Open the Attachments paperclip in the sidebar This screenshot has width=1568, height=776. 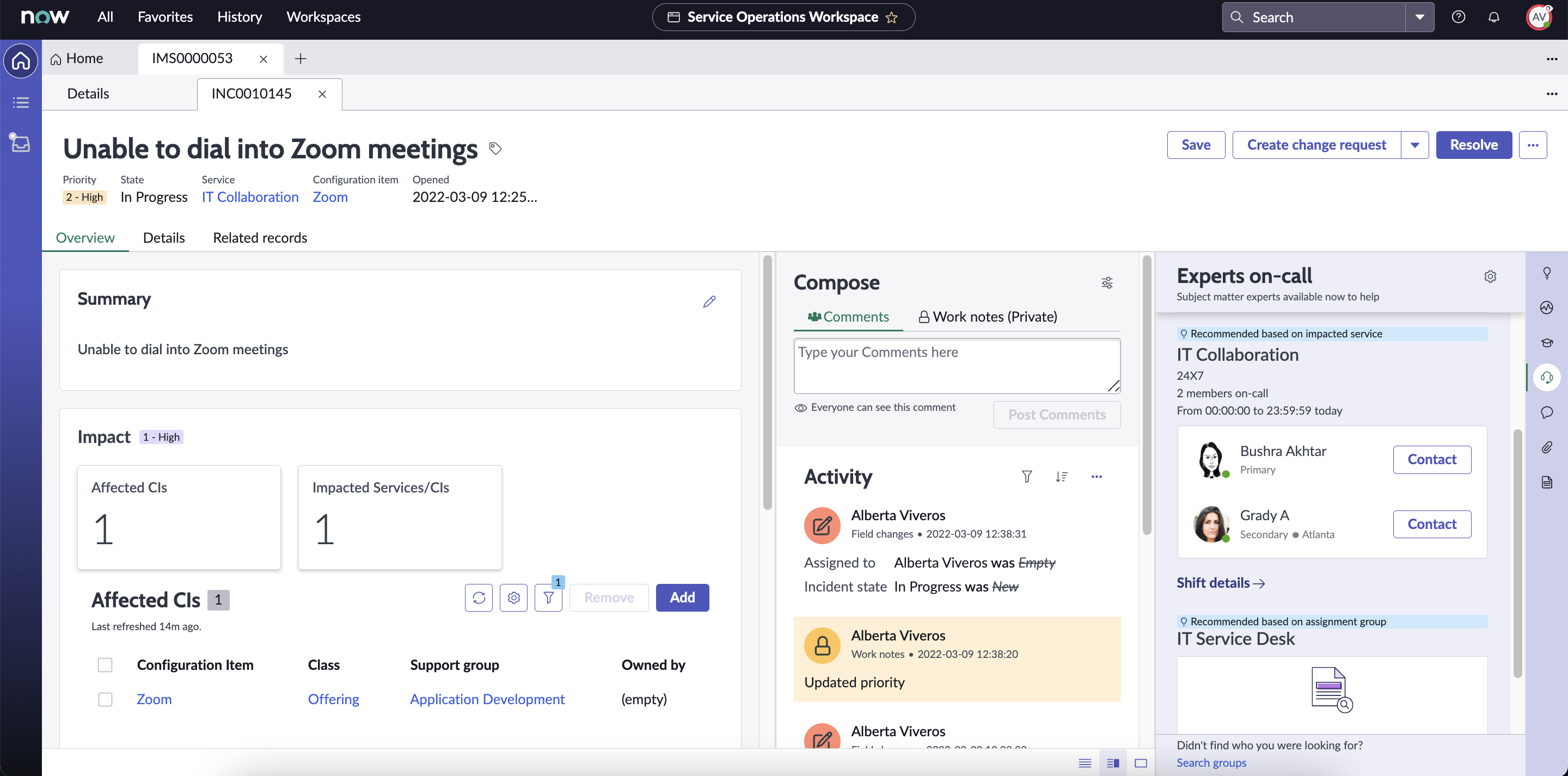(1547, 447)
